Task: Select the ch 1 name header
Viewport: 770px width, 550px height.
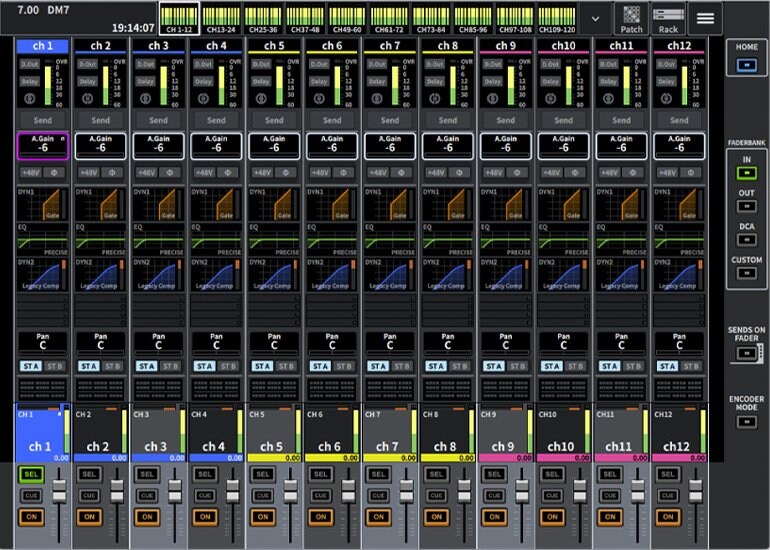Action: pos(43,46)
